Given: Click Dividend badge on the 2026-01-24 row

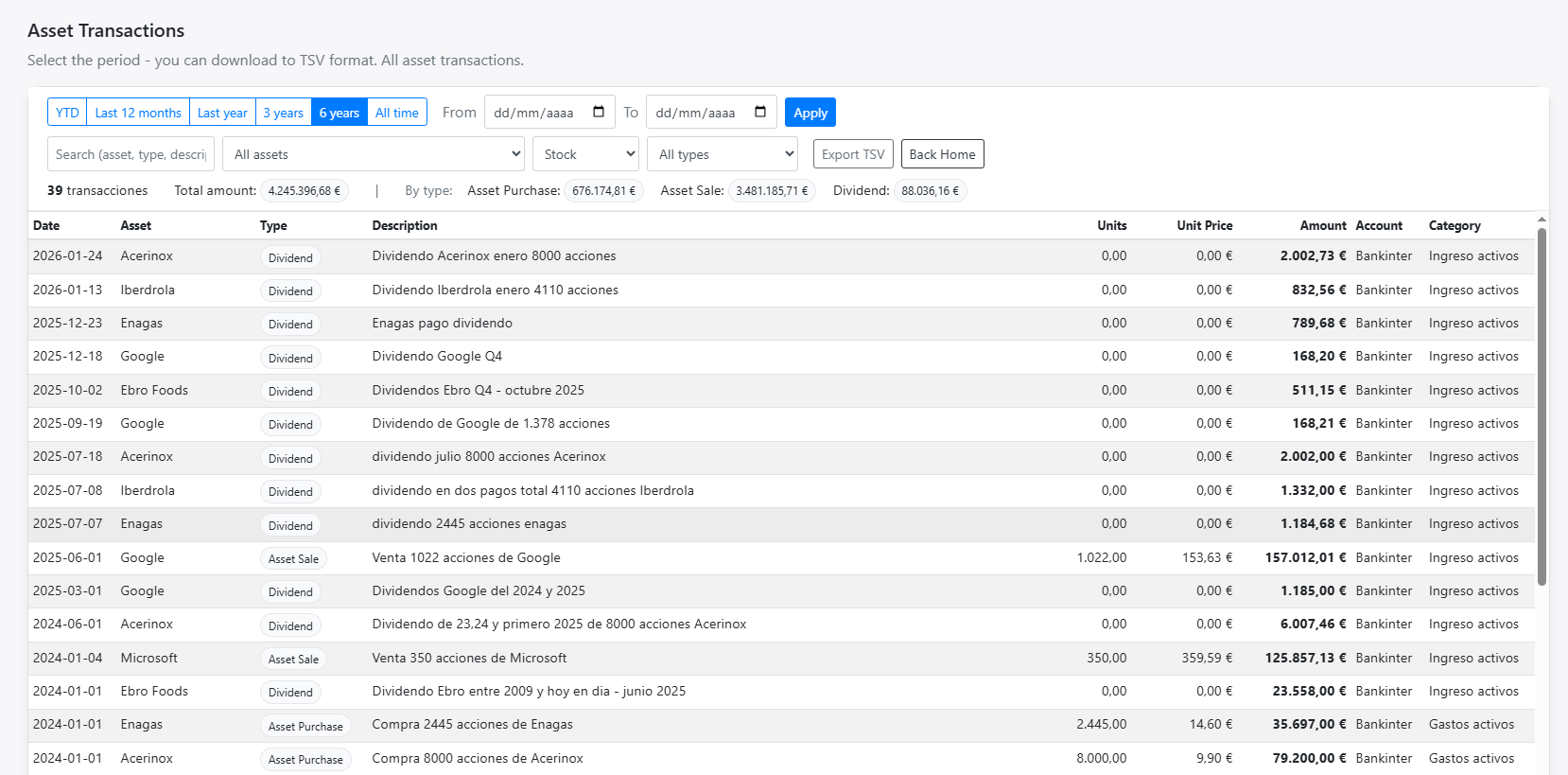Looking at the screenshot, I should pyautogui.click(x=290, y=257).
